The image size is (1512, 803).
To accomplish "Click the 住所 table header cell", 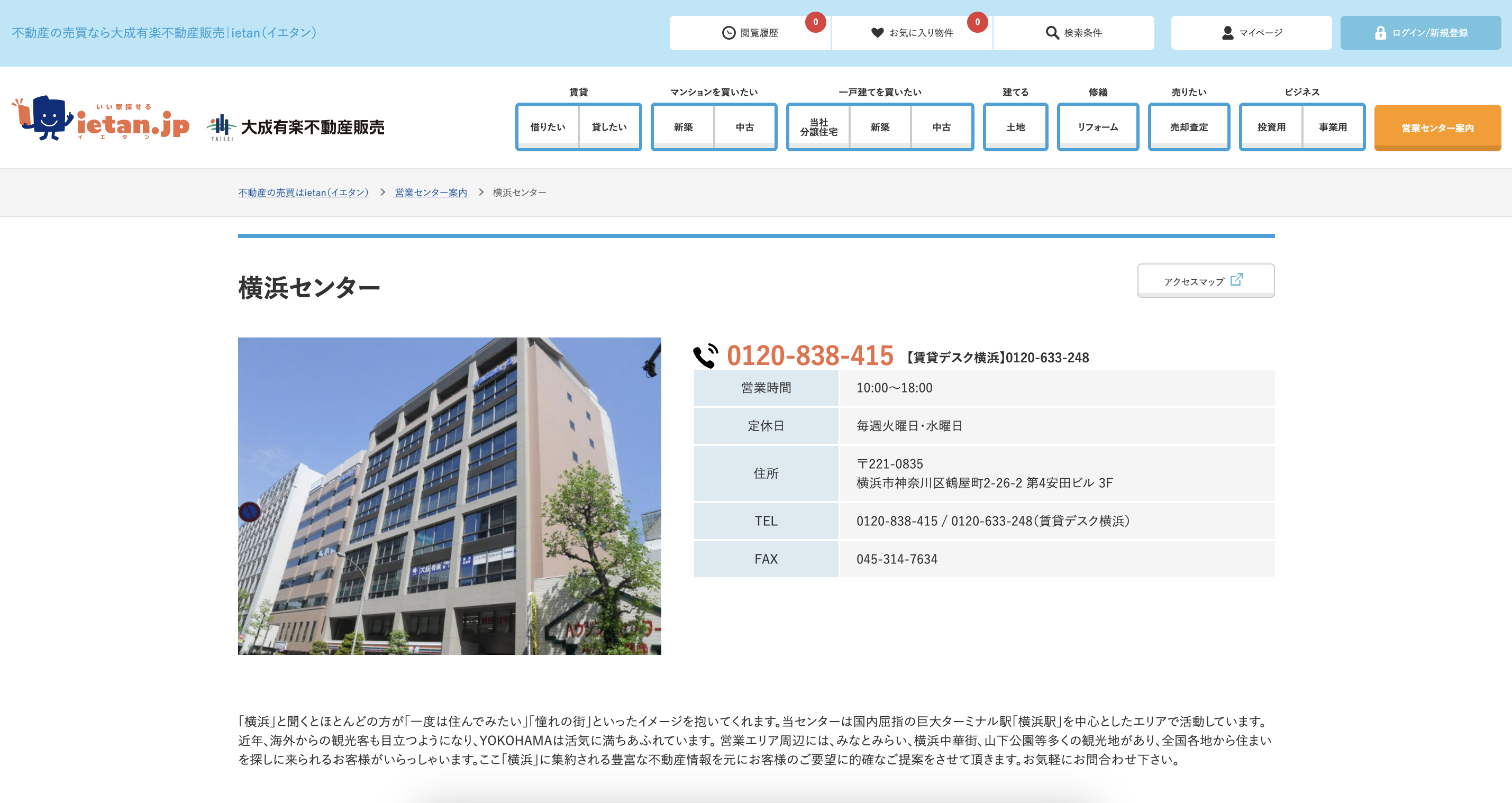I will coord(766,473).
